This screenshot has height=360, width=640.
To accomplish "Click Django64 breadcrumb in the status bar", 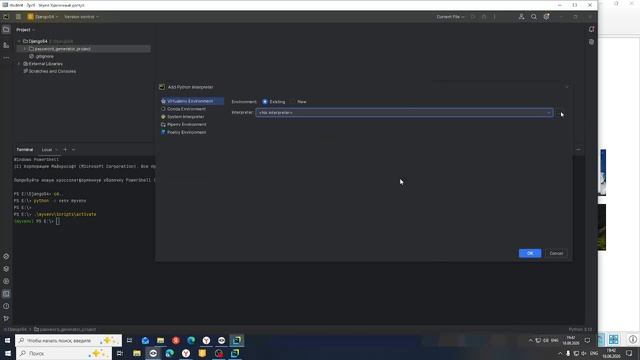I will 16,329.
